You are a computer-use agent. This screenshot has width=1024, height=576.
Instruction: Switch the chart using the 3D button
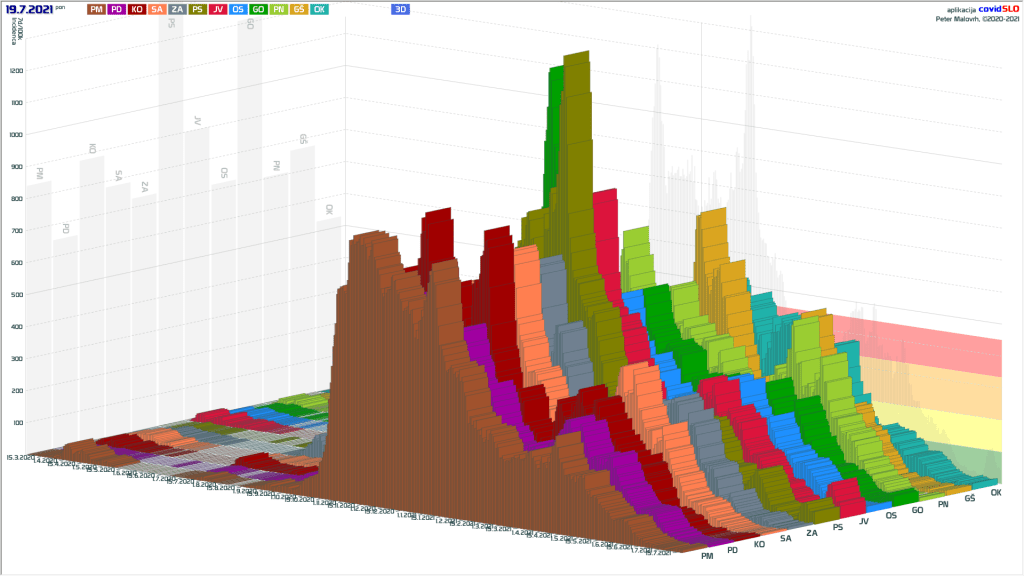tap(400, 9)
